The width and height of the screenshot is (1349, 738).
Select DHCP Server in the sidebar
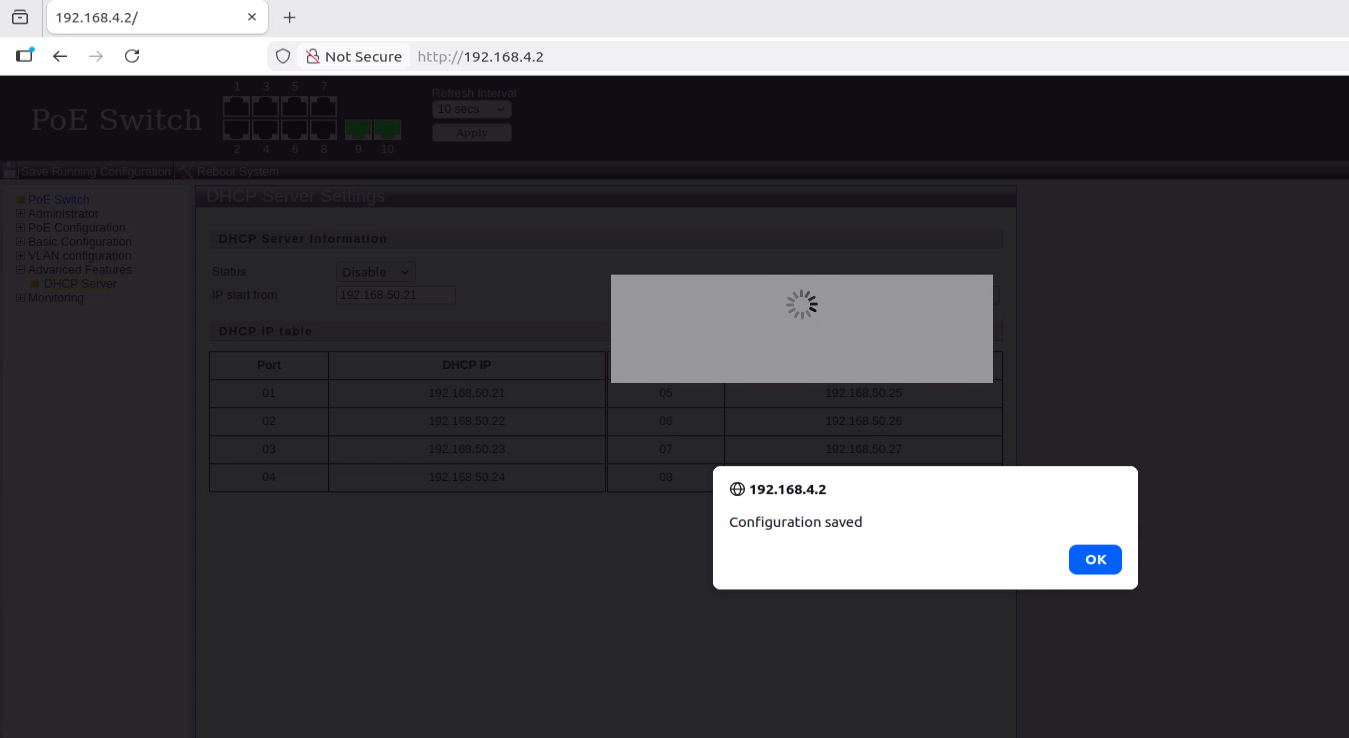[80, 284]
